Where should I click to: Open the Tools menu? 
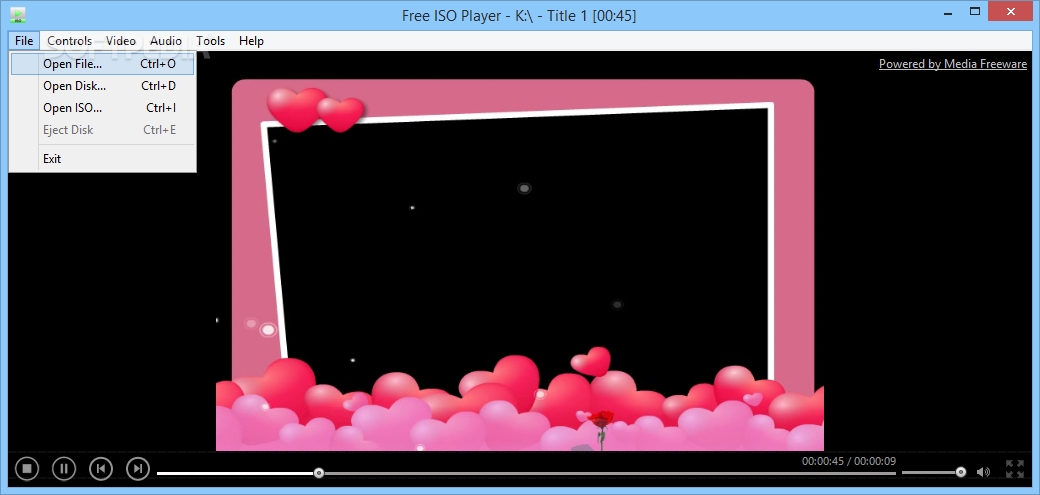point(210,40)
